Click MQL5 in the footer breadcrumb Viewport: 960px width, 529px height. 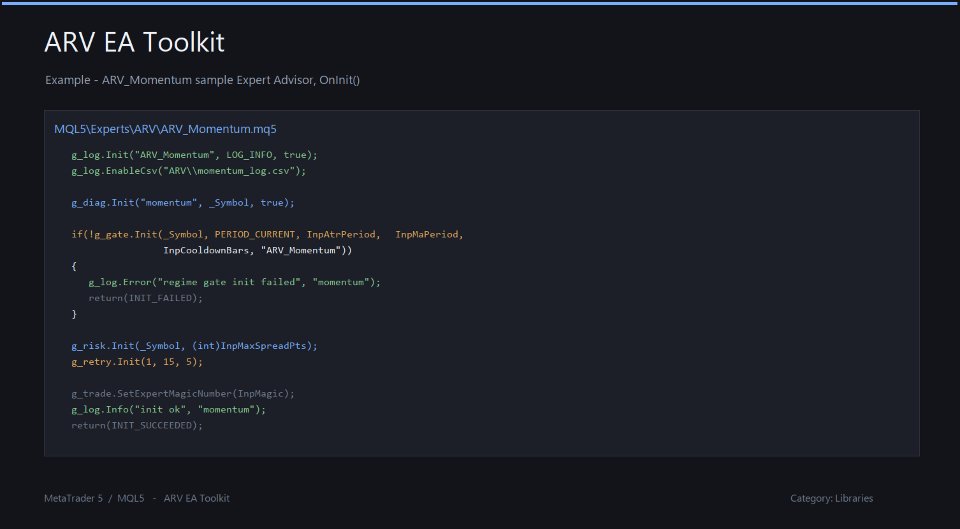[131, 498]
